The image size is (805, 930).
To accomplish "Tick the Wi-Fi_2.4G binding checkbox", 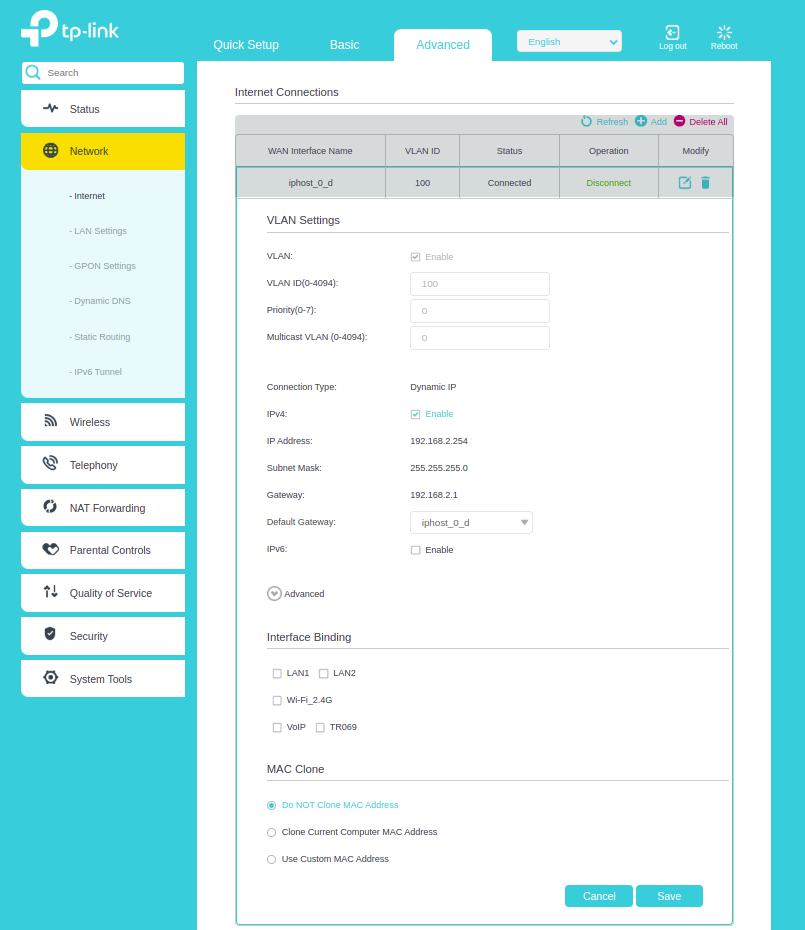I will (x=277, y=701).
